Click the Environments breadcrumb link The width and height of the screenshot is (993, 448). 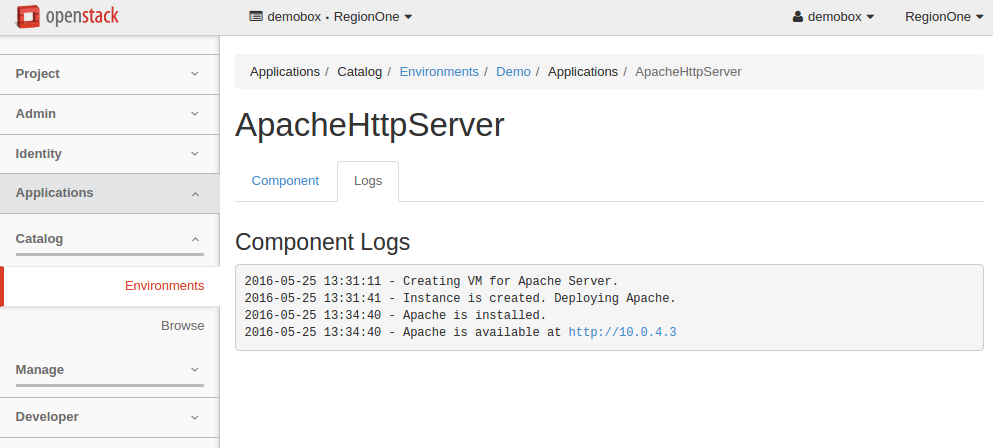click(x=439, y=72)
